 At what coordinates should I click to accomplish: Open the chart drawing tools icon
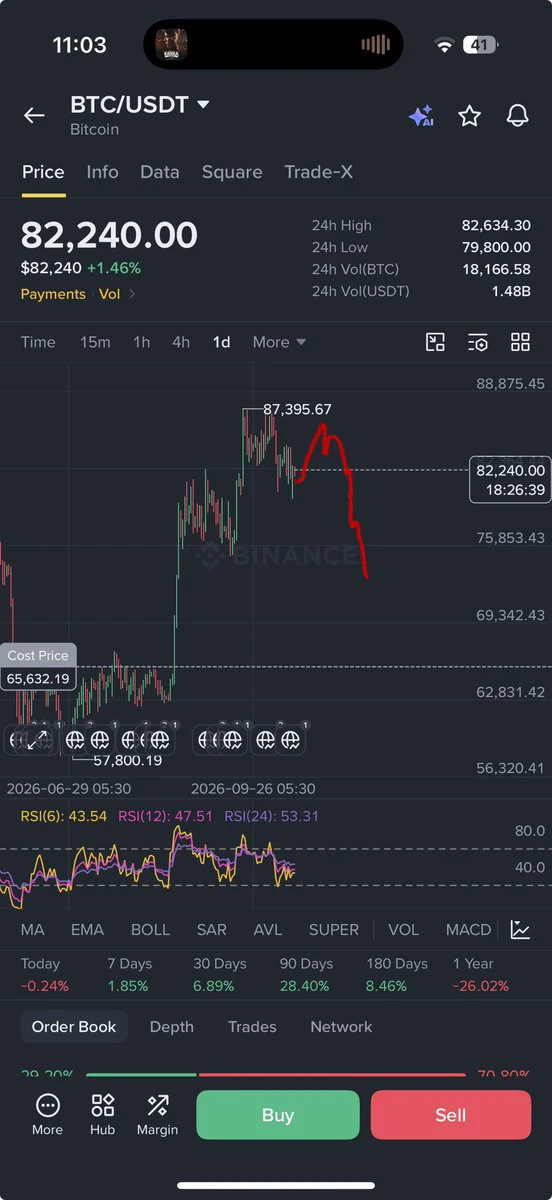coord(435,342)
